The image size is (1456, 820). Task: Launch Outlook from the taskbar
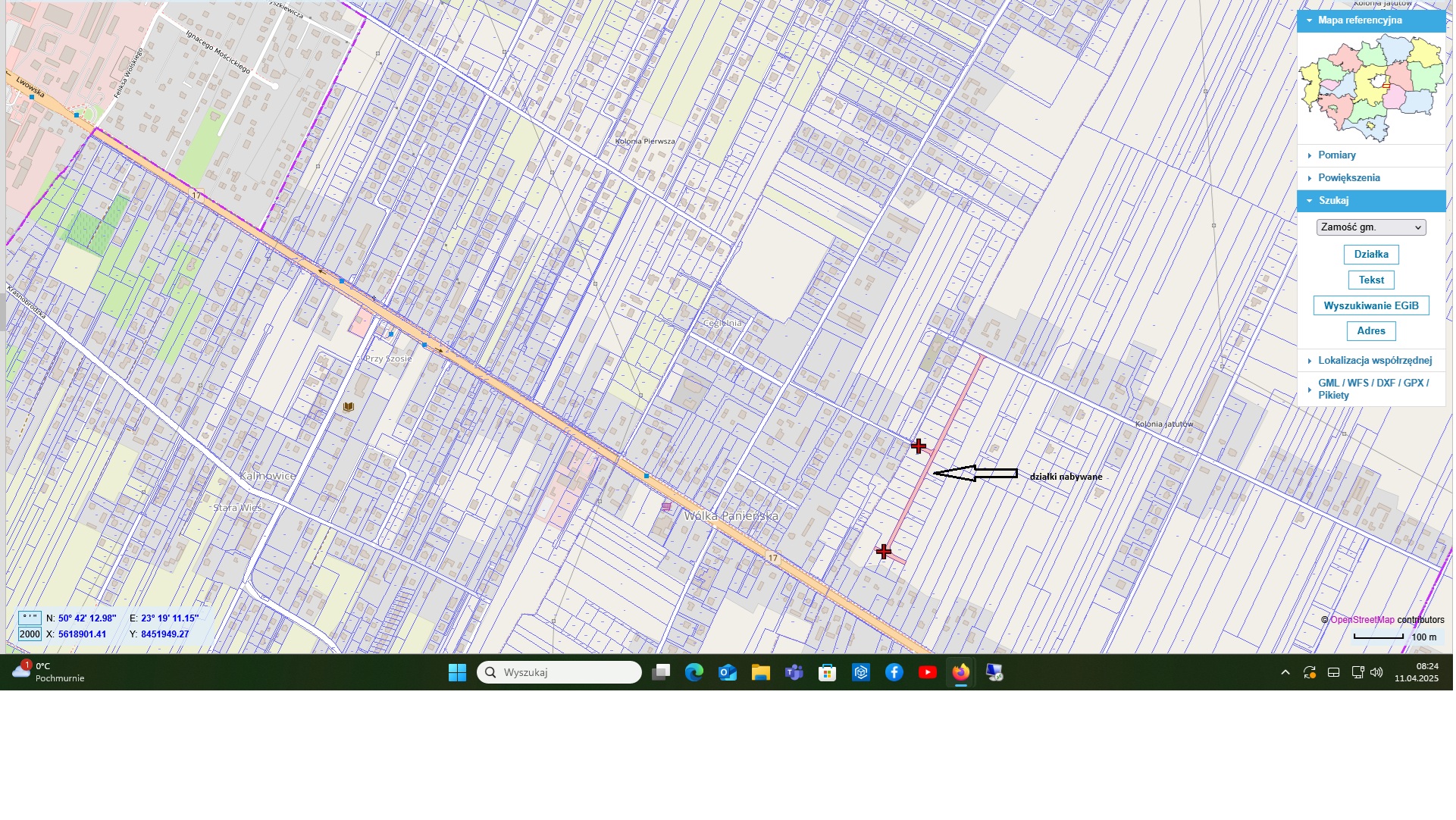(x=728, y=672)
